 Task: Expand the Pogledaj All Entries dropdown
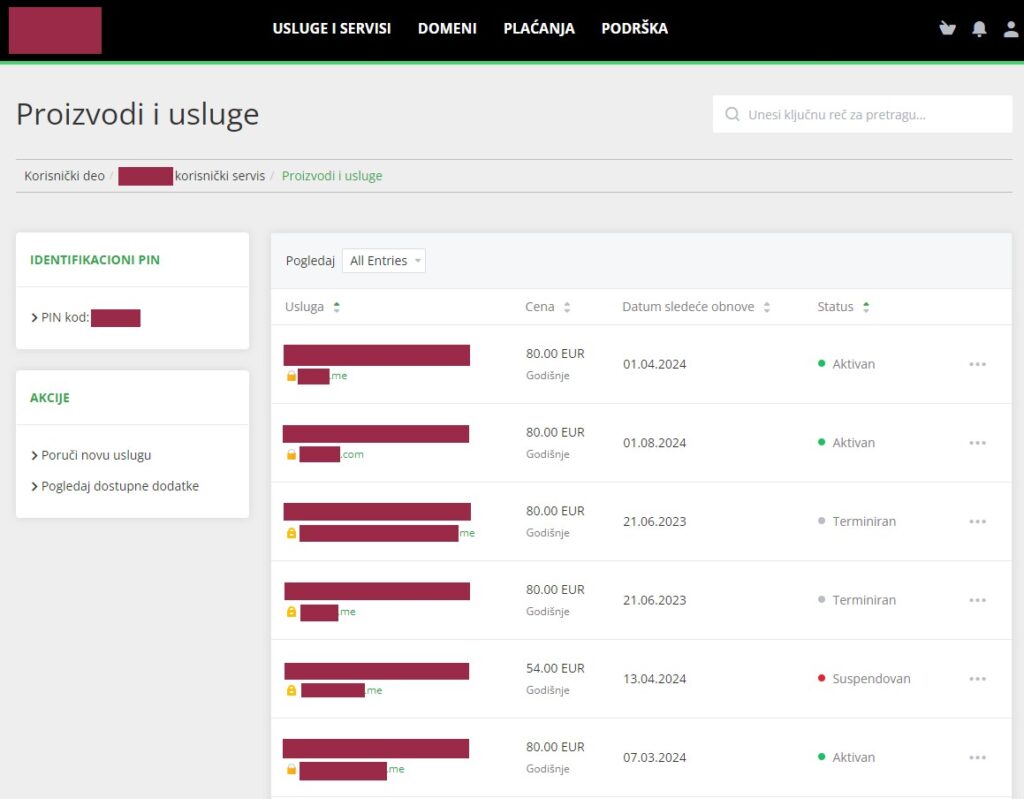click(384, 261)
